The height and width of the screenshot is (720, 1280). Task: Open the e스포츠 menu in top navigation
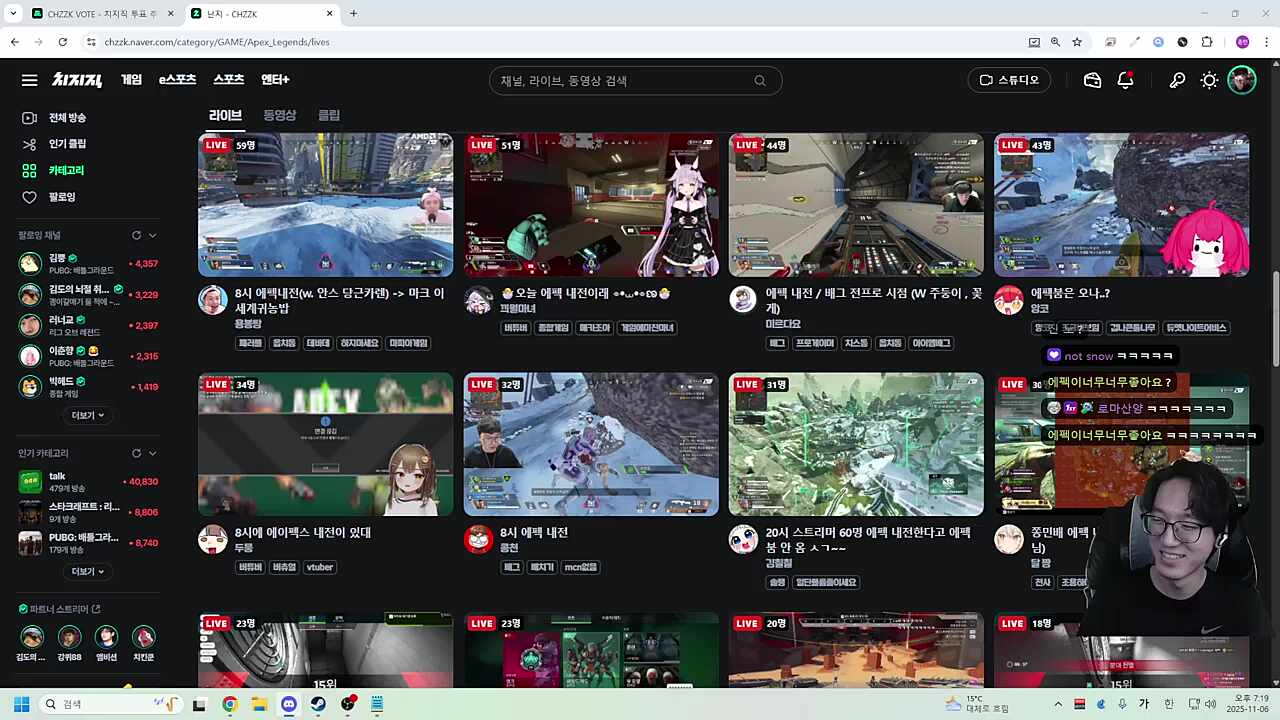pyautogui.click(x=177, y=80)
